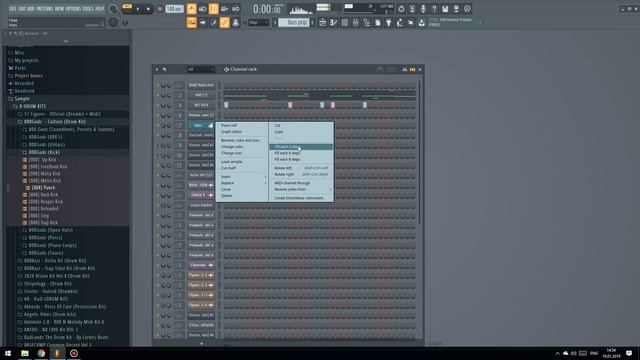Expand the Replace submenu
The image size is (640, 360).
coord(242,183)
